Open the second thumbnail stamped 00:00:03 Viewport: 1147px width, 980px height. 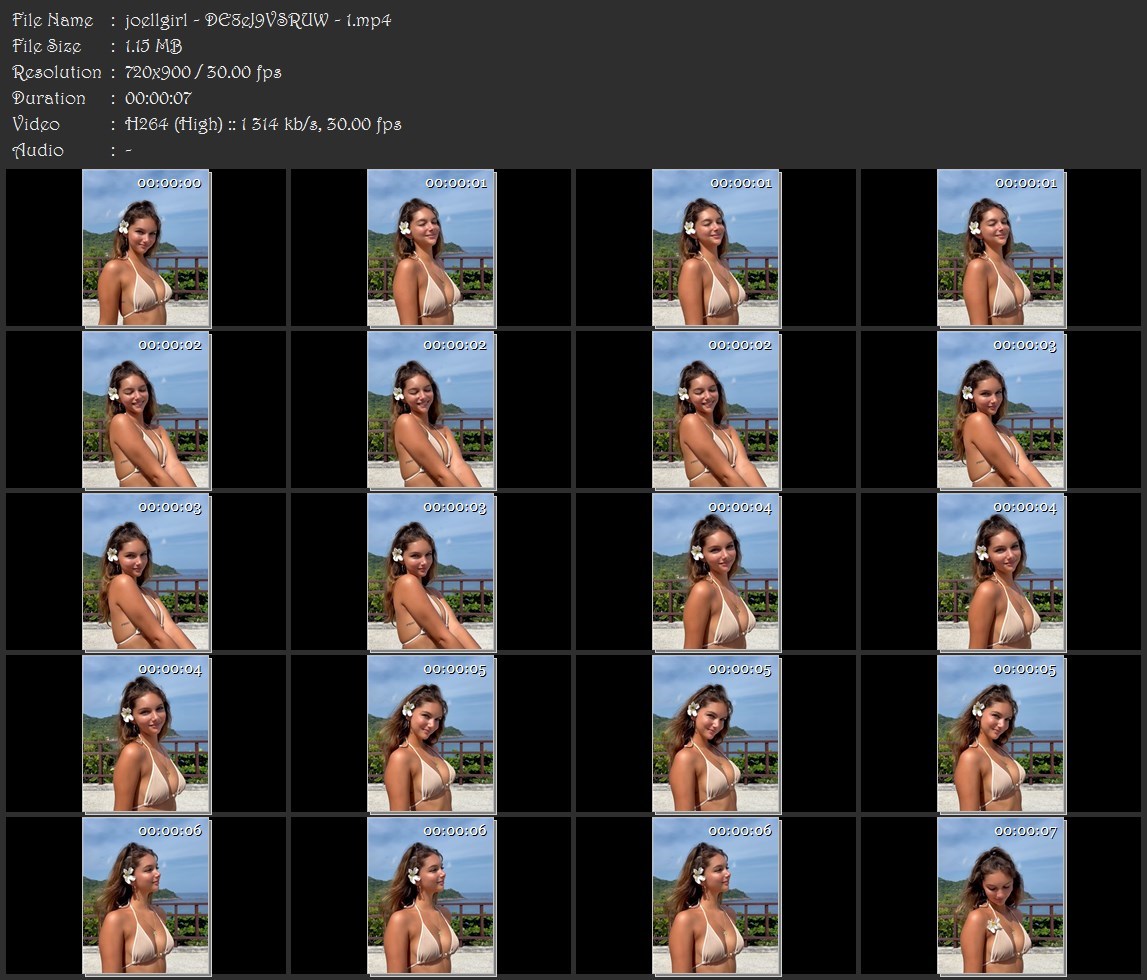(146, 572)
